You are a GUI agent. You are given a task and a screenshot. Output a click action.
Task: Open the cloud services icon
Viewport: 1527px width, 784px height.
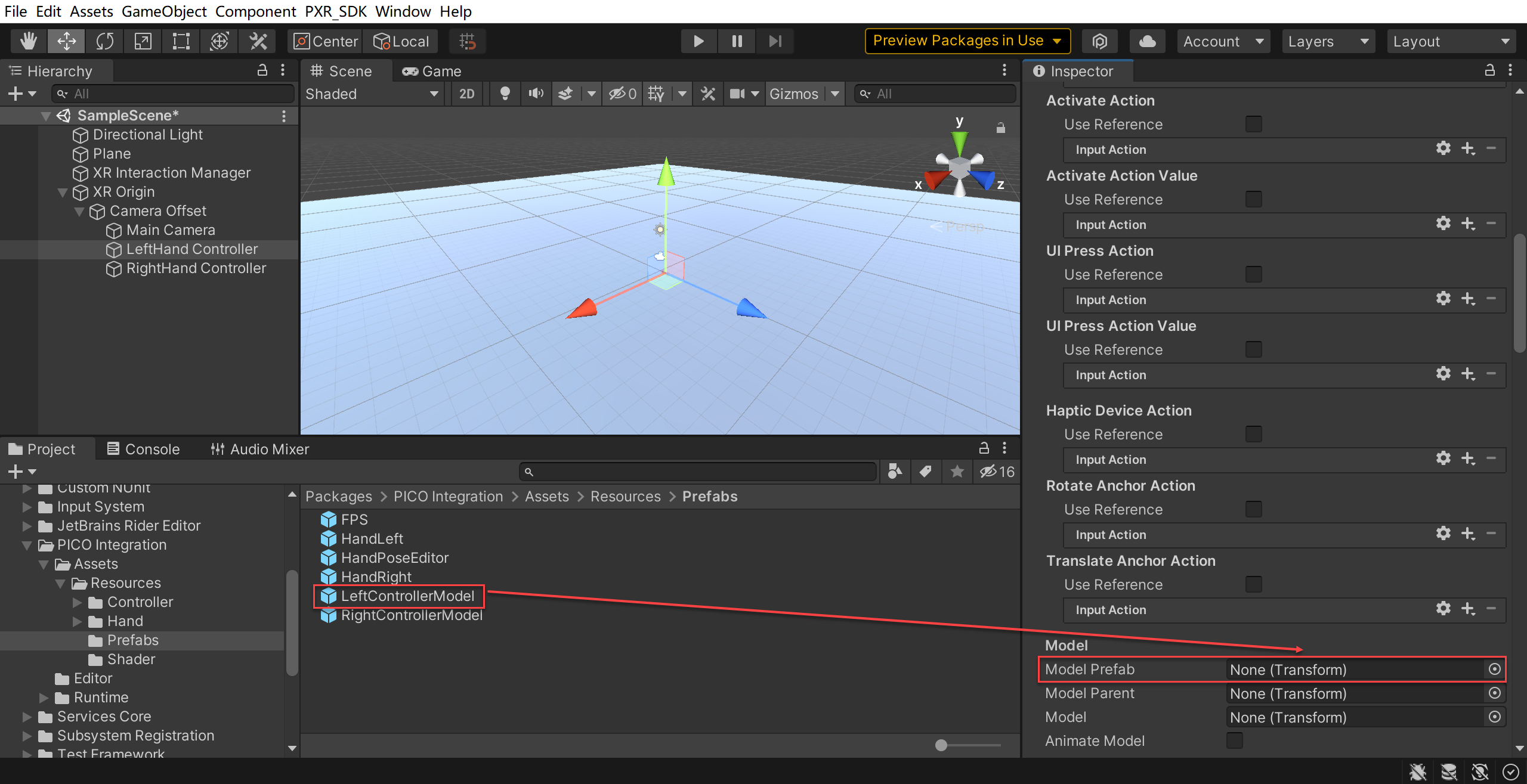tap(1147, 41)
